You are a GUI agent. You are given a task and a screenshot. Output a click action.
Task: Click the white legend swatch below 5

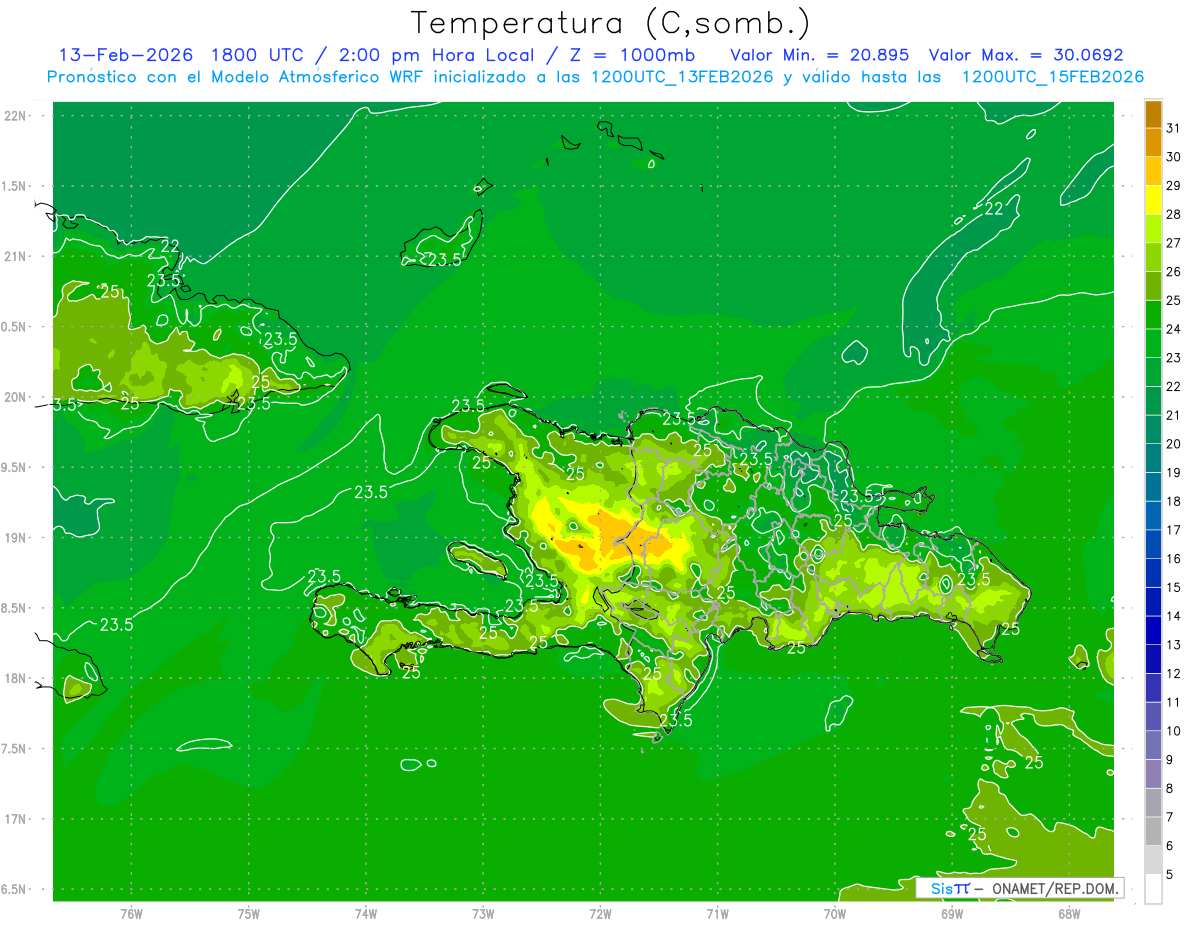(x=1153, y=889)
